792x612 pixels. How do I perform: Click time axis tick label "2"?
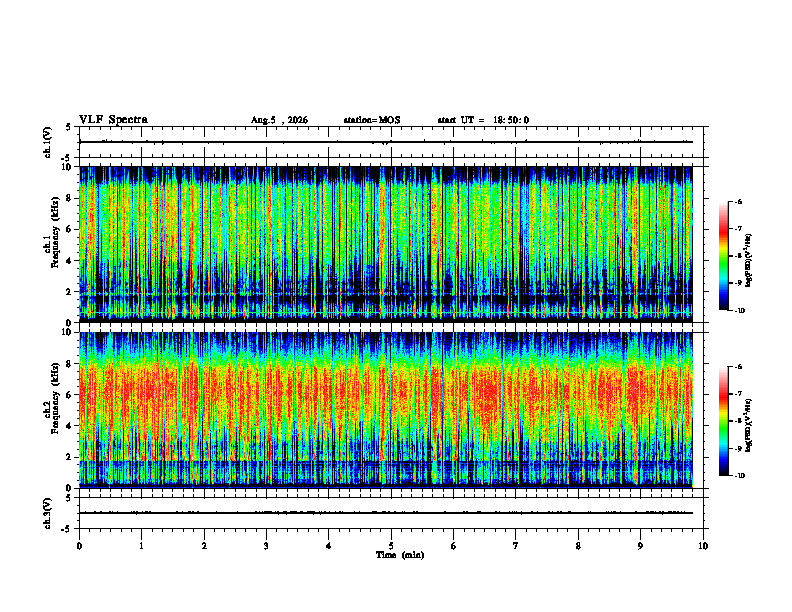[x=204, y=546]
